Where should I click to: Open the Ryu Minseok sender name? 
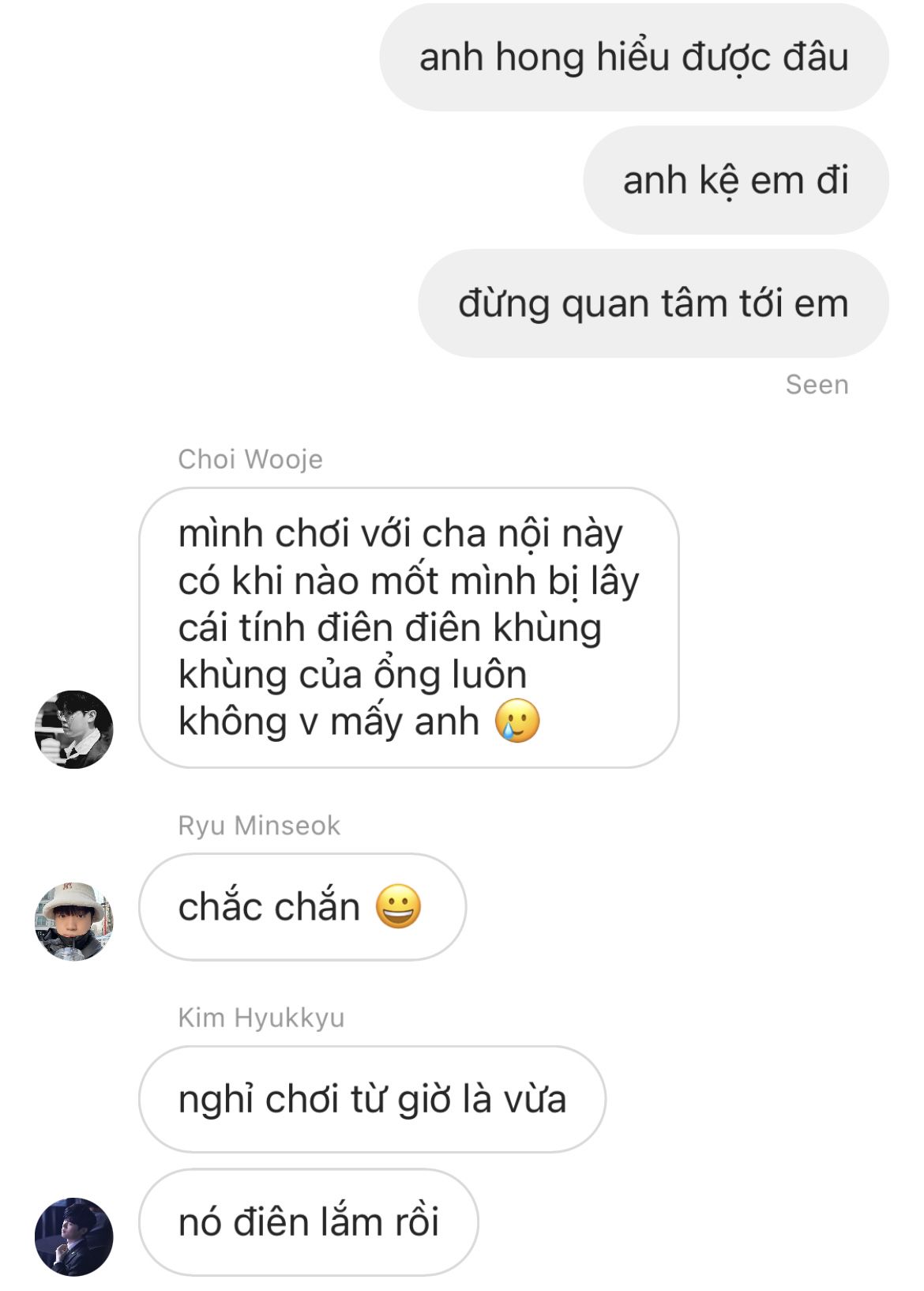coord(259,826)
